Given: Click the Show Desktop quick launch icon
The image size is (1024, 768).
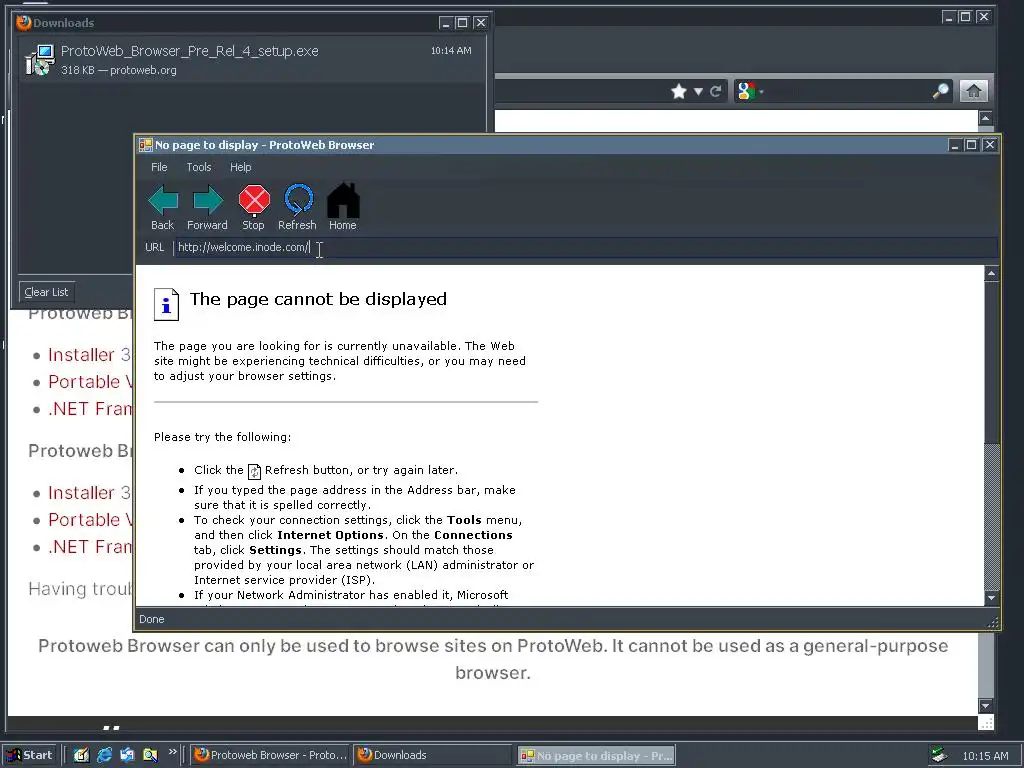Looking at the screenshot, I should (x=81, y=755).
